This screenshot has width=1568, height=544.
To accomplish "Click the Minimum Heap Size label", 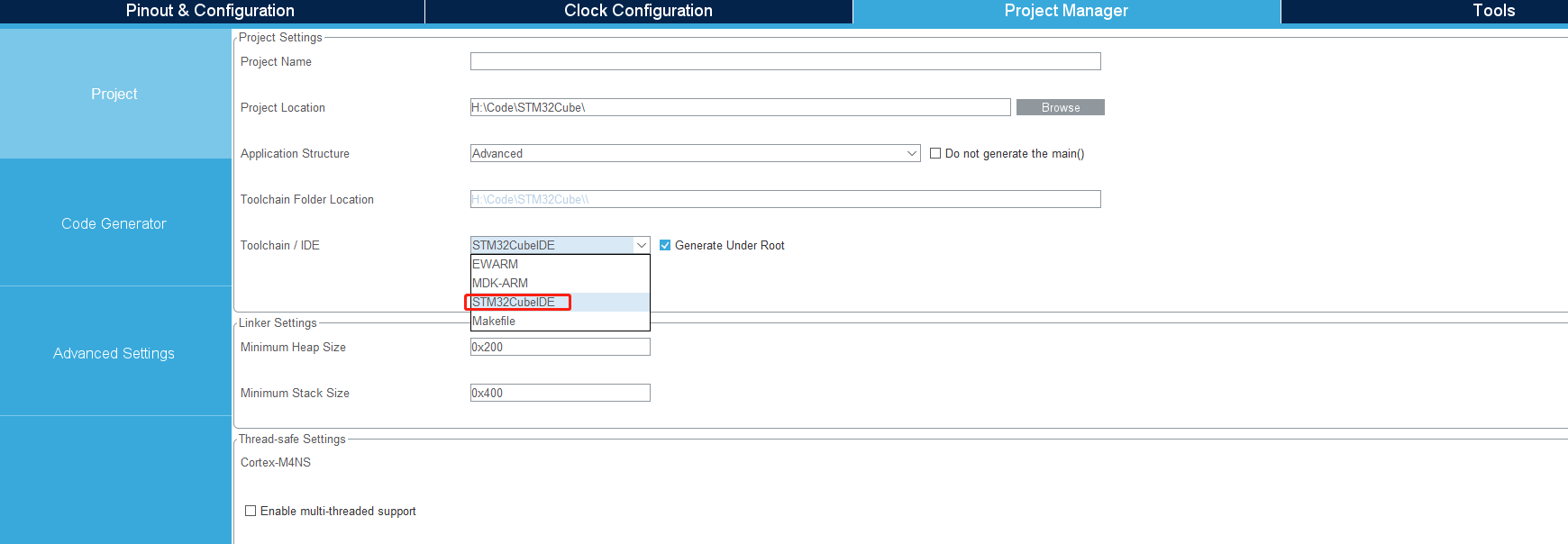I will tap(293, 347).
